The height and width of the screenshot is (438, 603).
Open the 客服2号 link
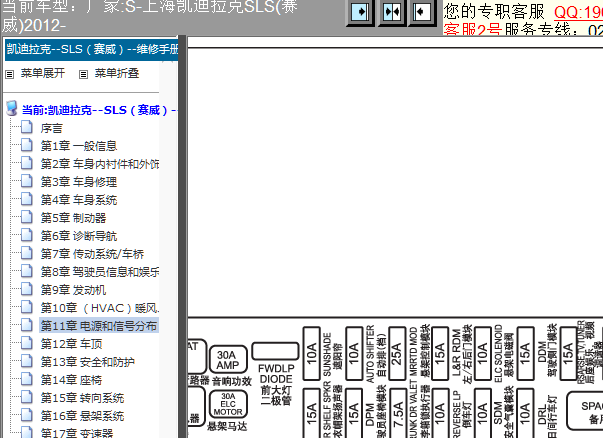[473, 29]
